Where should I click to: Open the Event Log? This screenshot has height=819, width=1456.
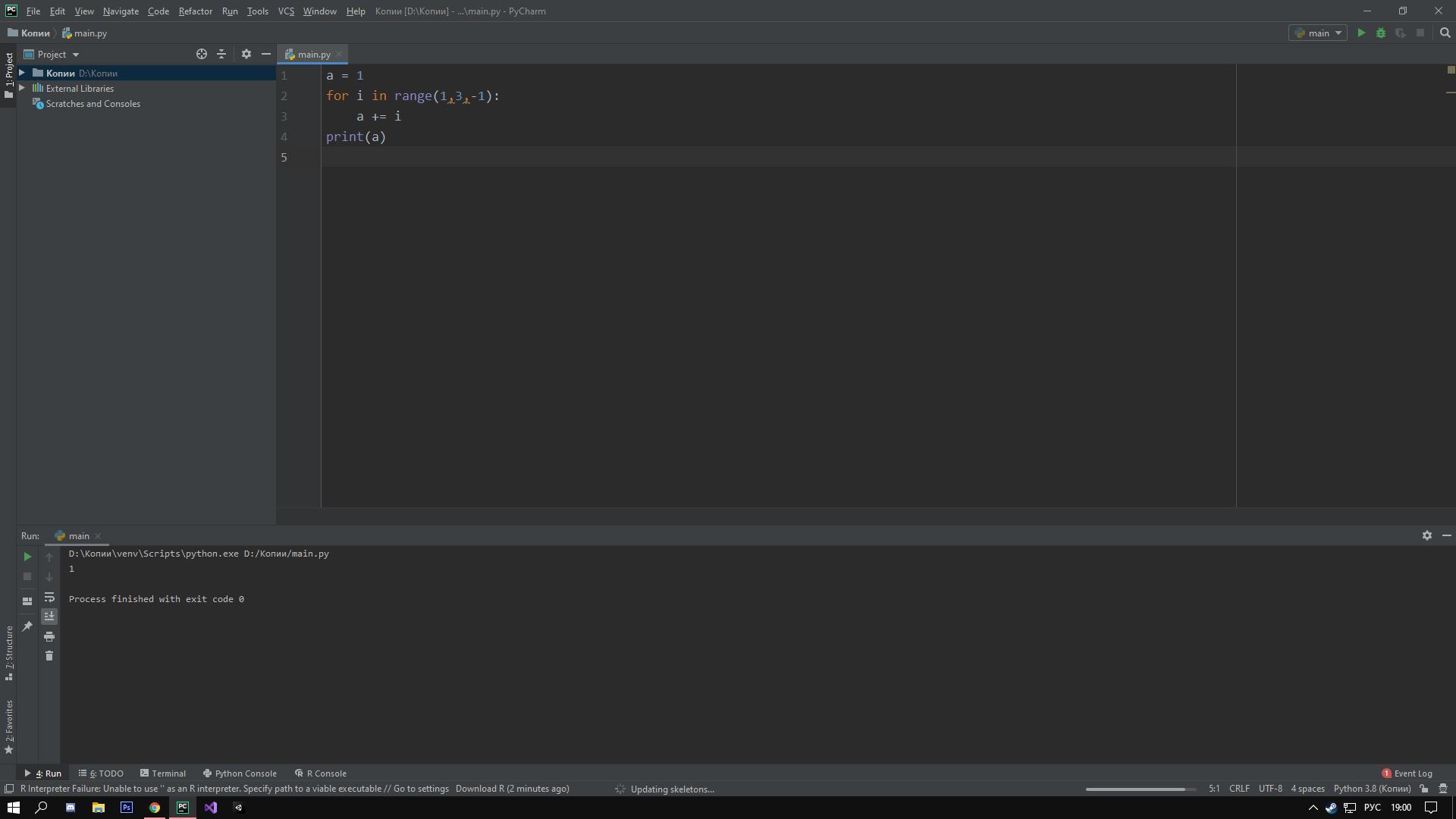1407,773
